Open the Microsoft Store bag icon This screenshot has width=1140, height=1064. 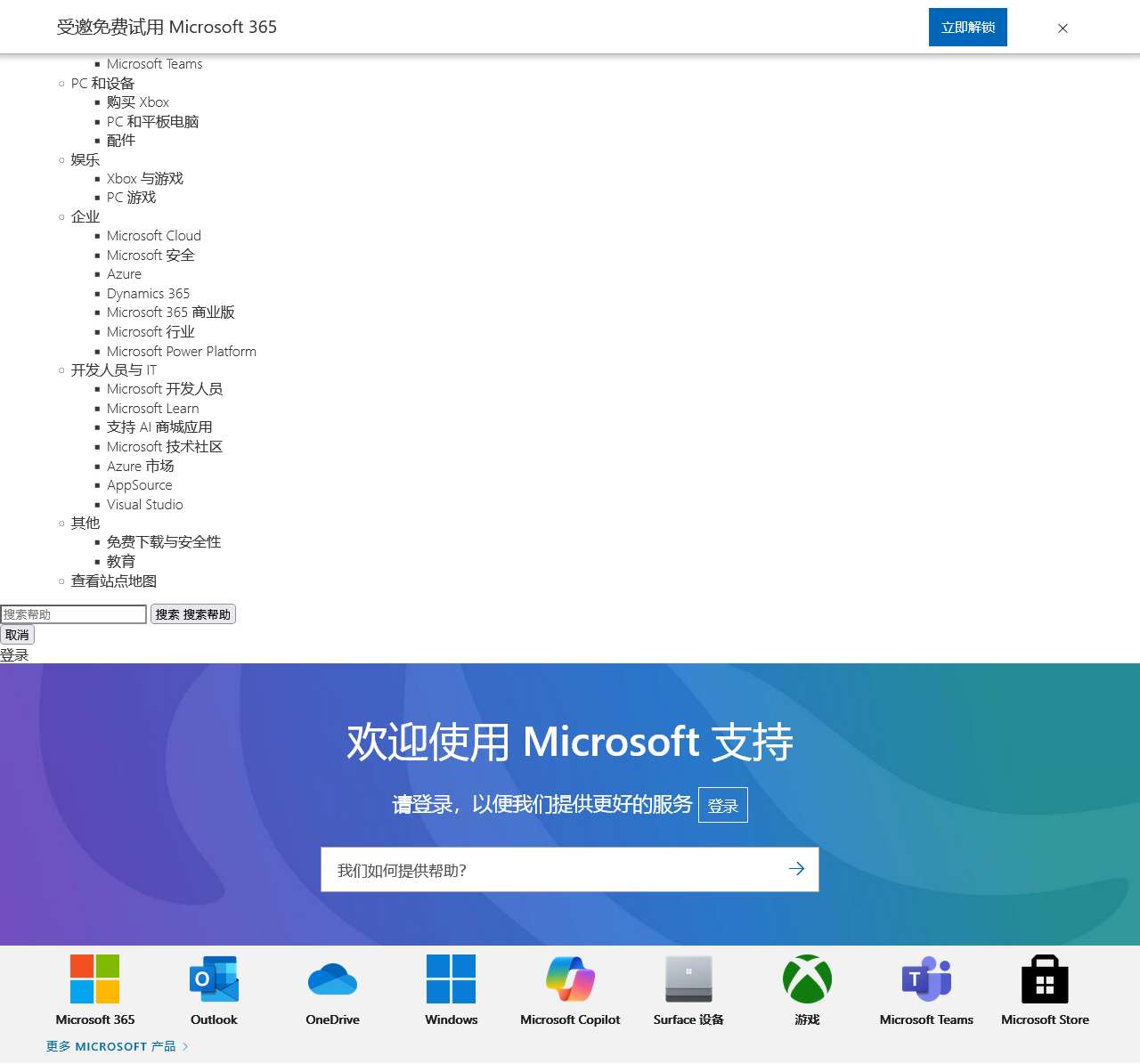(x=1045, y=979)
